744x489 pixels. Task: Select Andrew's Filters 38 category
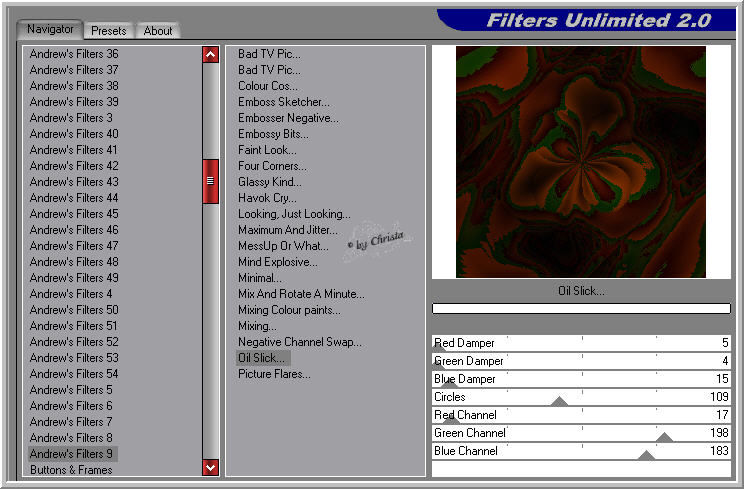[x=74, y=86]
